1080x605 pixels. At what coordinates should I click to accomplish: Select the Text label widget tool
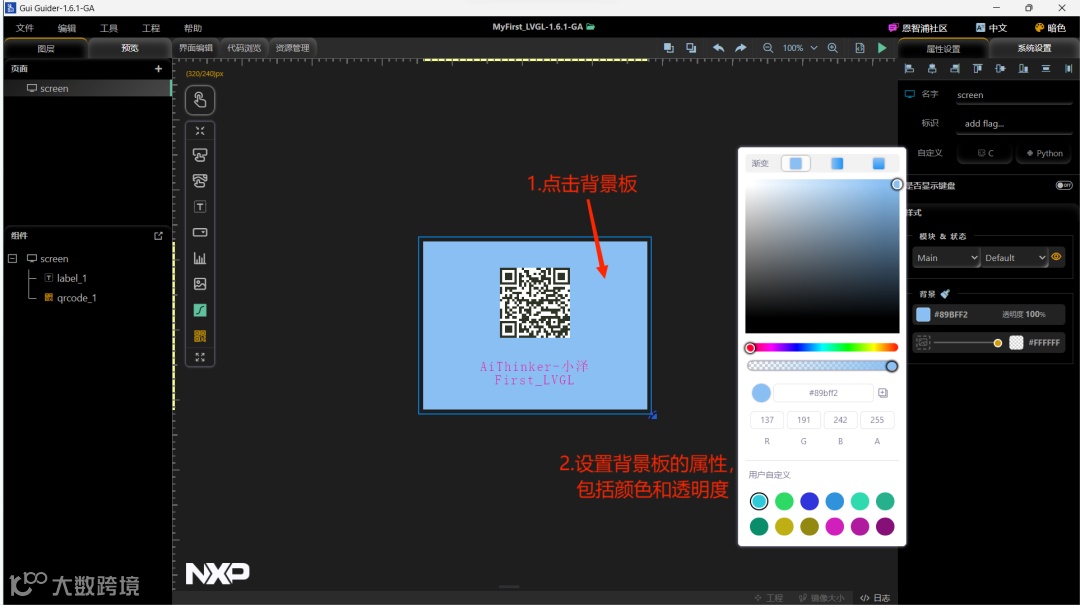click(x=200, y=206)
